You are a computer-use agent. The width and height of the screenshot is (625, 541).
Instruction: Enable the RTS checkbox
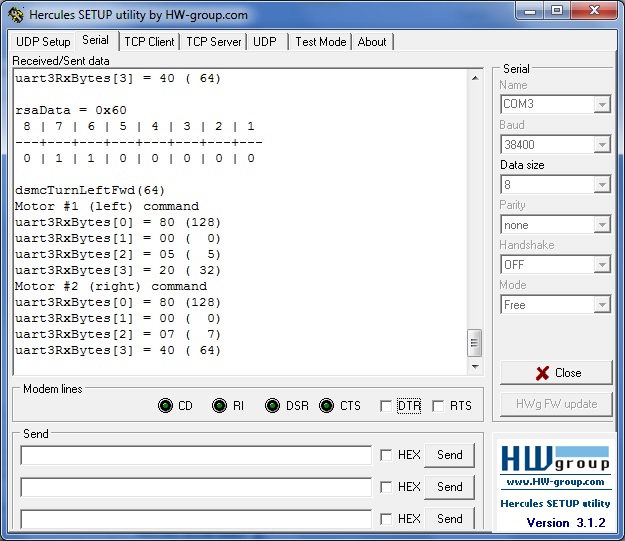click(x=438, y=406)
